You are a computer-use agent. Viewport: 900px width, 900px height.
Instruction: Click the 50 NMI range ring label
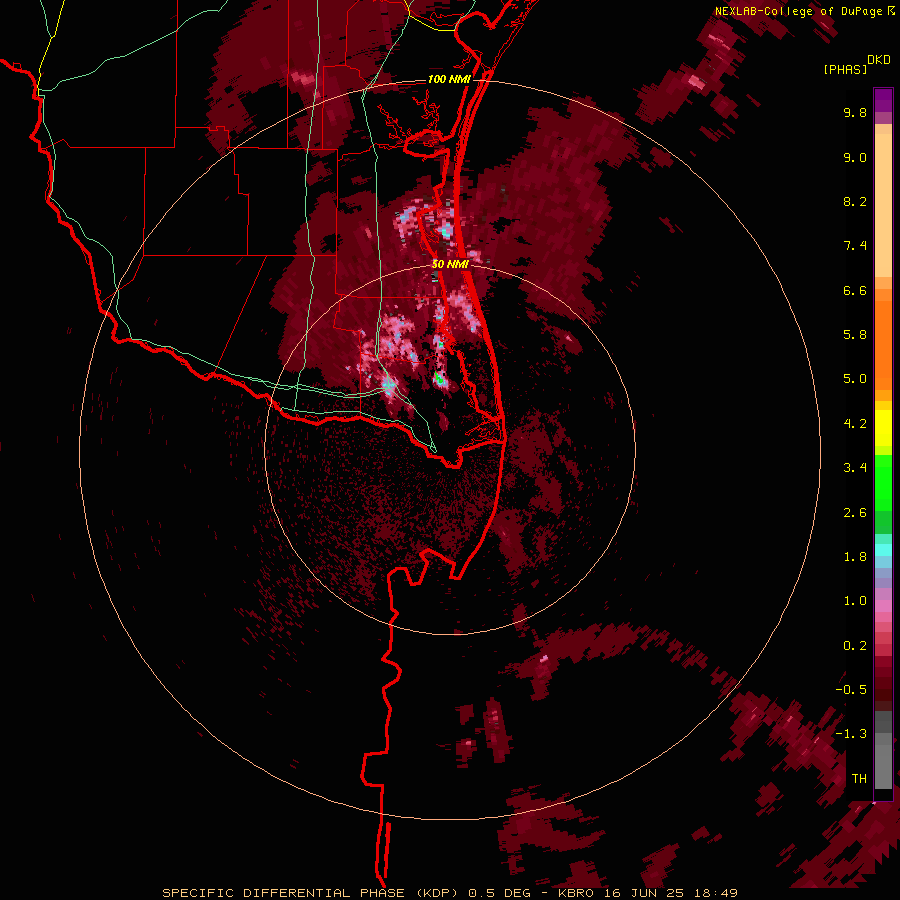click(450, 264)
